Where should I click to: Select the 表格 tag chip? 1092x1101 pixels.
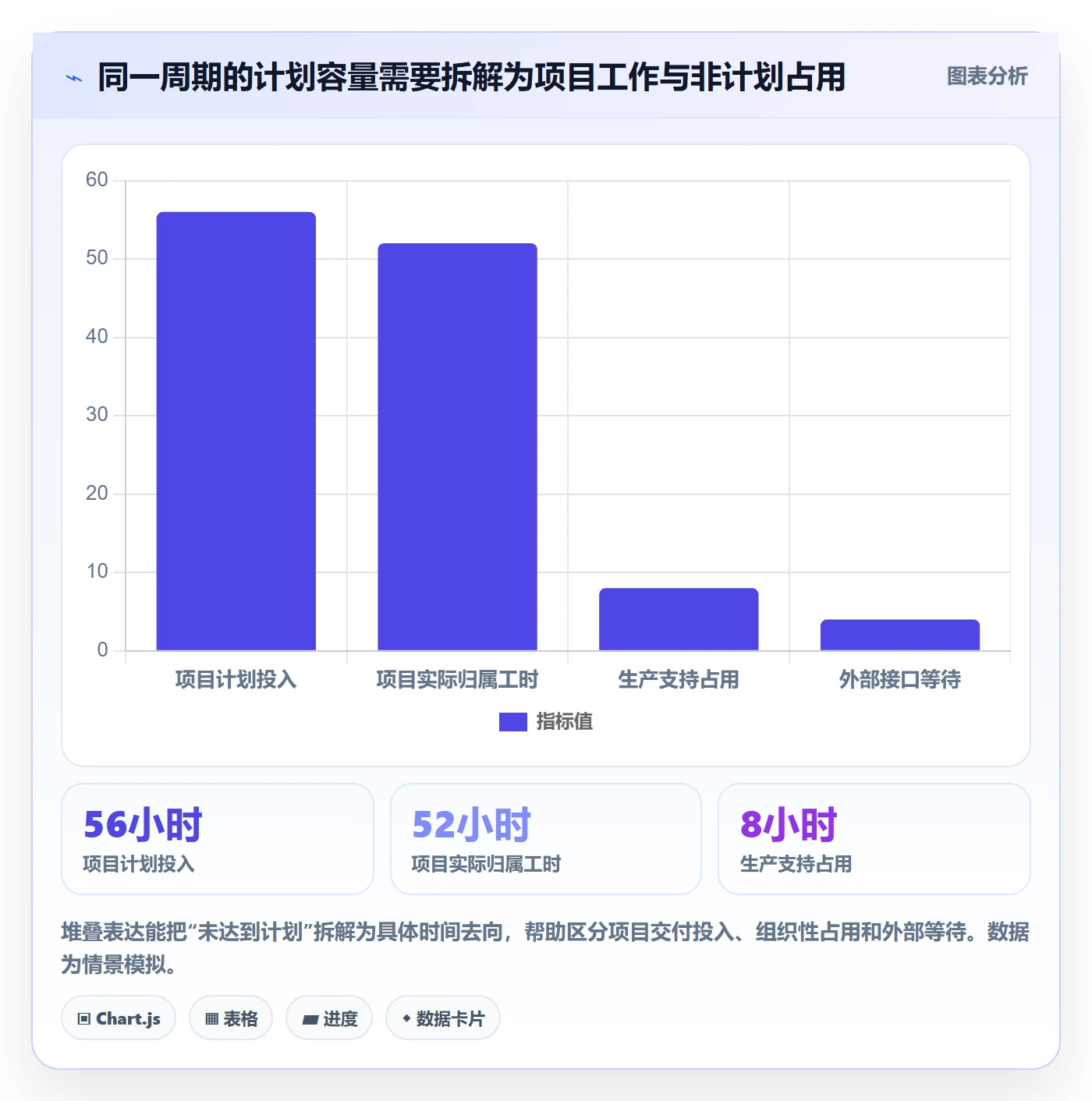click(x=231, y=1018)
